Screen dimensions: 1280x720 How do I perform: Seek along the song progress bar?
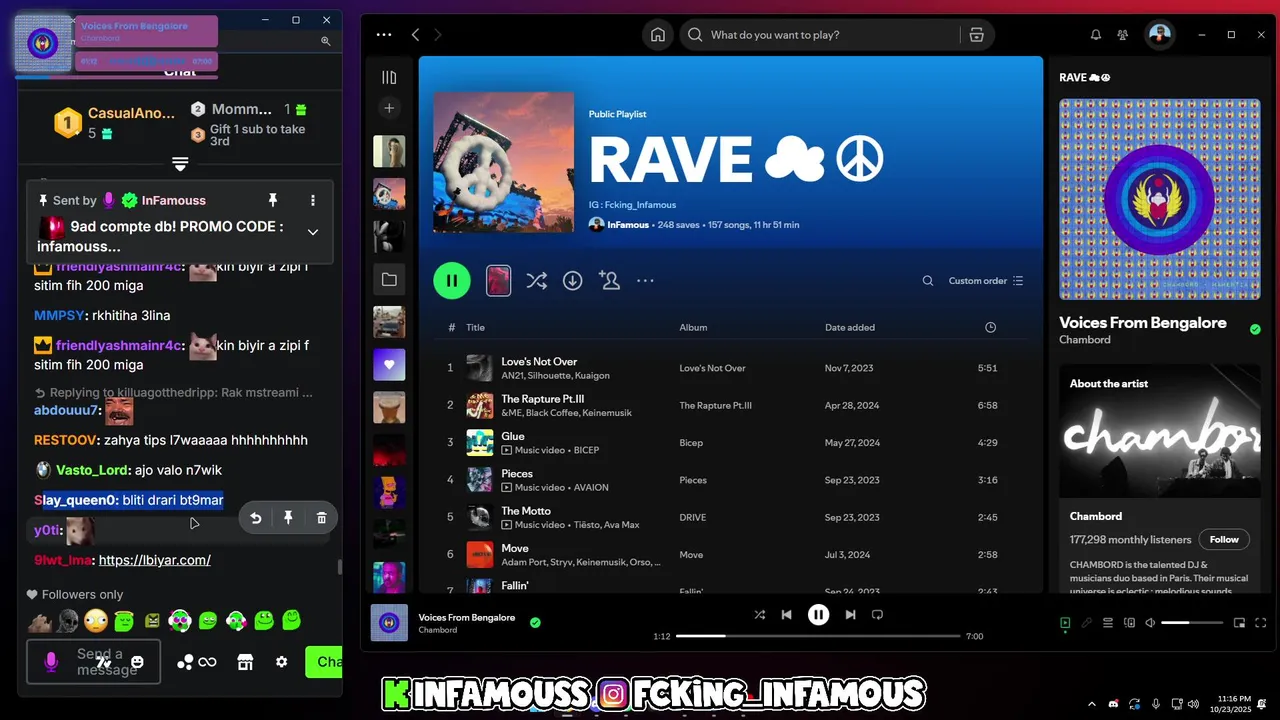click(819, 636)
